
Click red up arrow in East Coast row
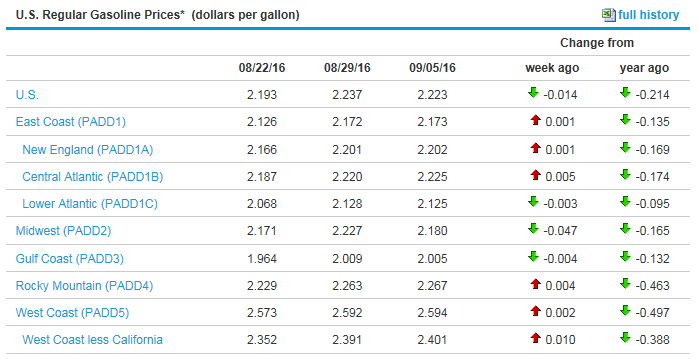[x=536, y=120]
